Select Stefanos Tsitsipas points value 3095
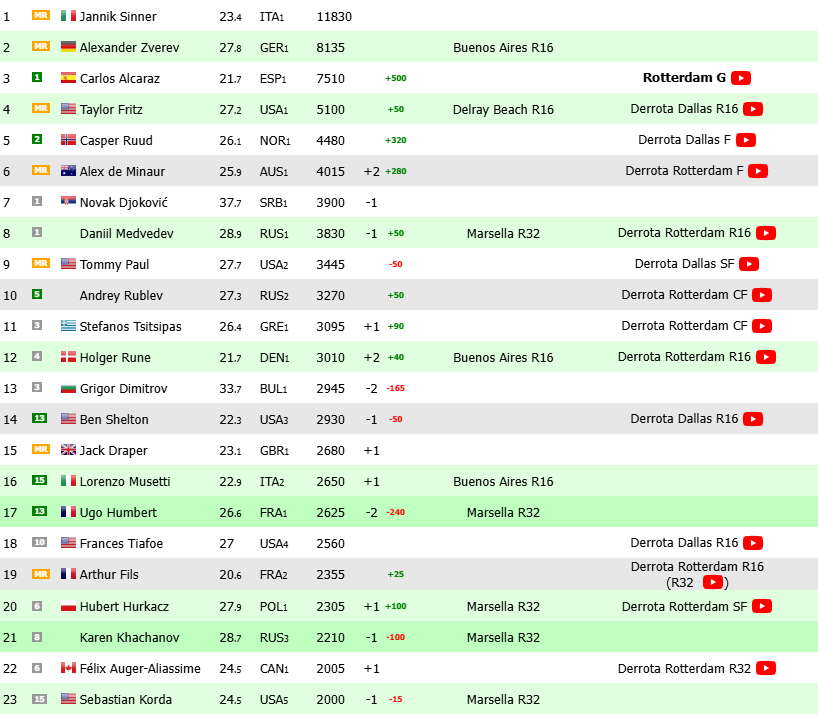 click(x=330, y=327)
